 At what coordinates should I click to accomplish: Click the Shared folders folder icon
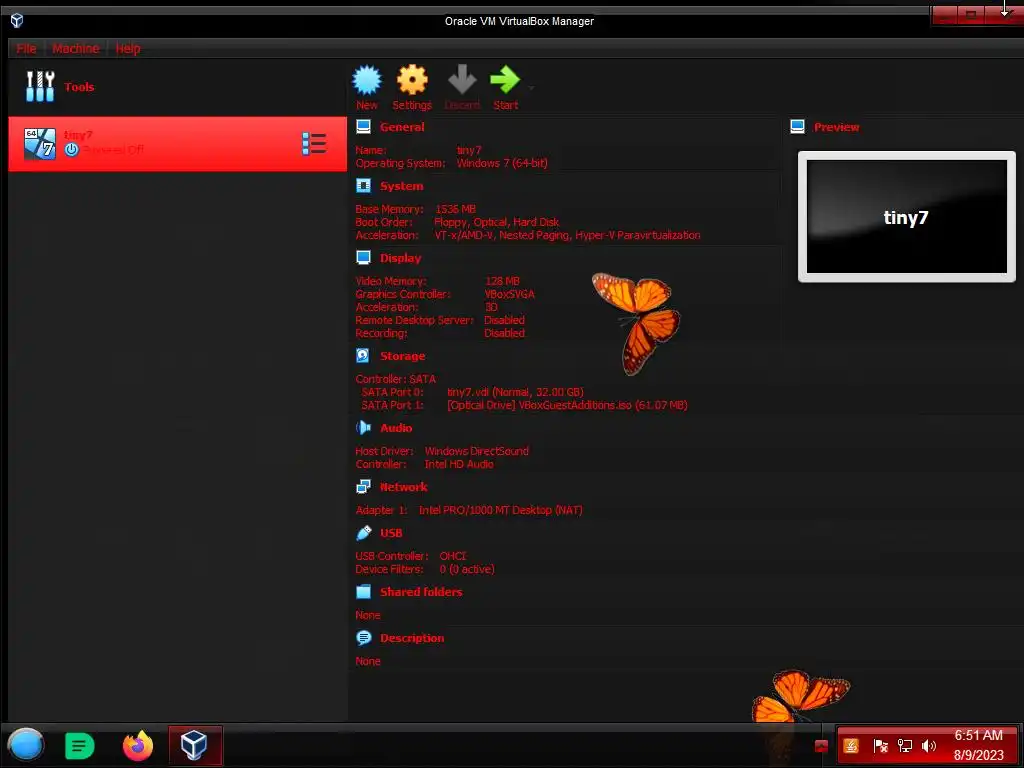point(364,592)
